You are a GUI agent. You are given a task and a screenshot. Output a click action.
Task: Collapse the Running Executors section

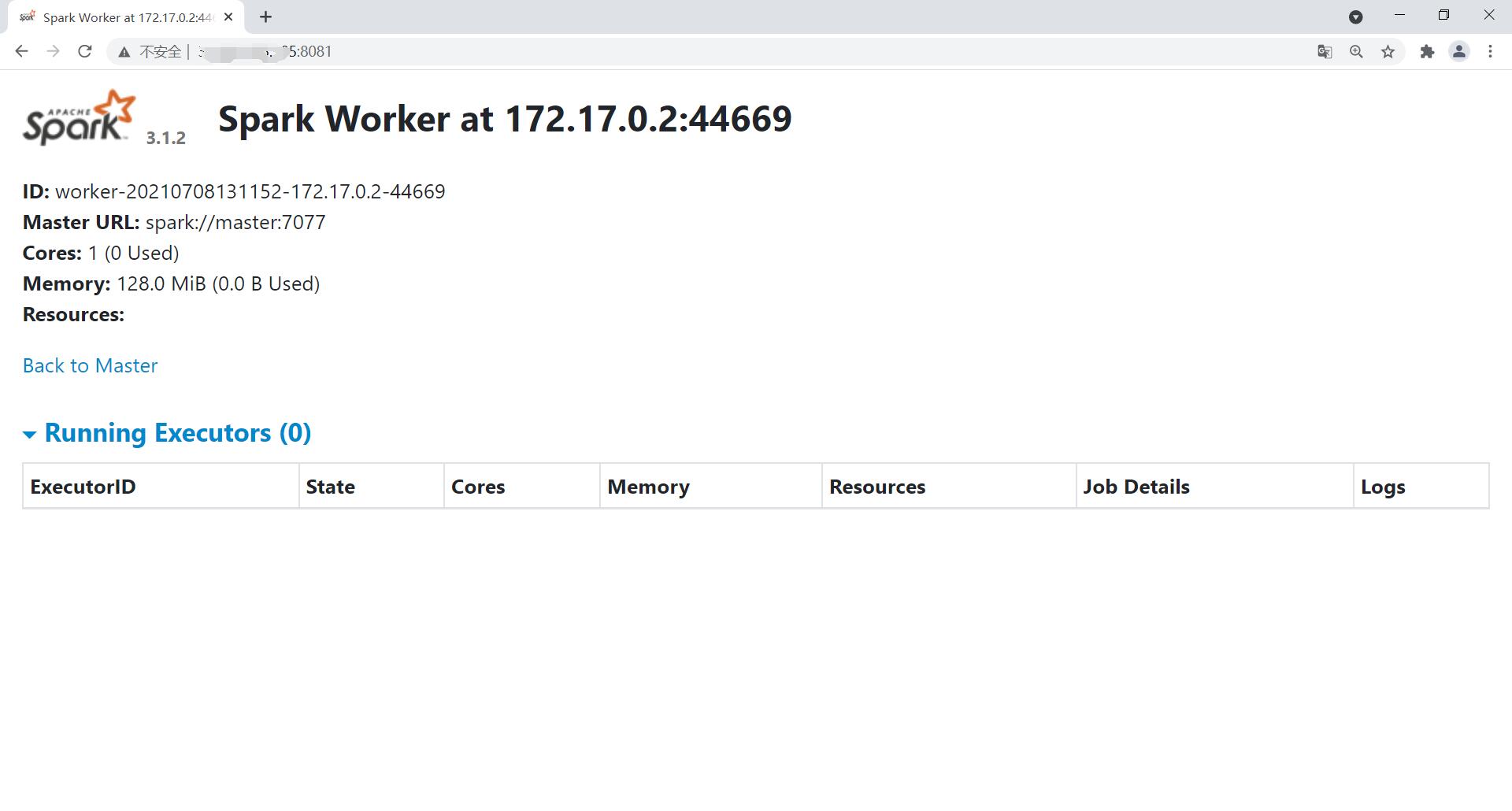click(30, 434)
